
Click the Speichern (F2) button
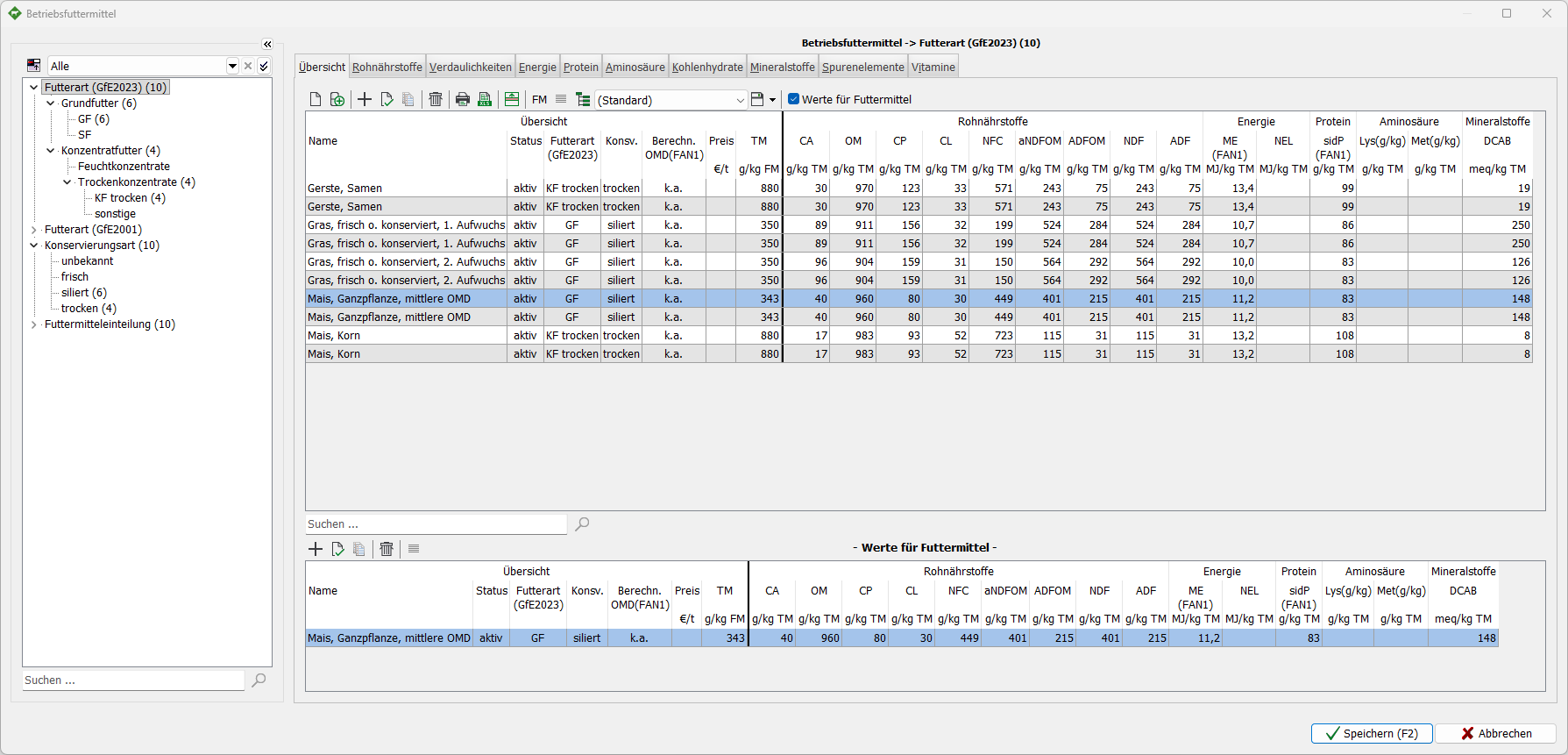tap(1372, 734)
